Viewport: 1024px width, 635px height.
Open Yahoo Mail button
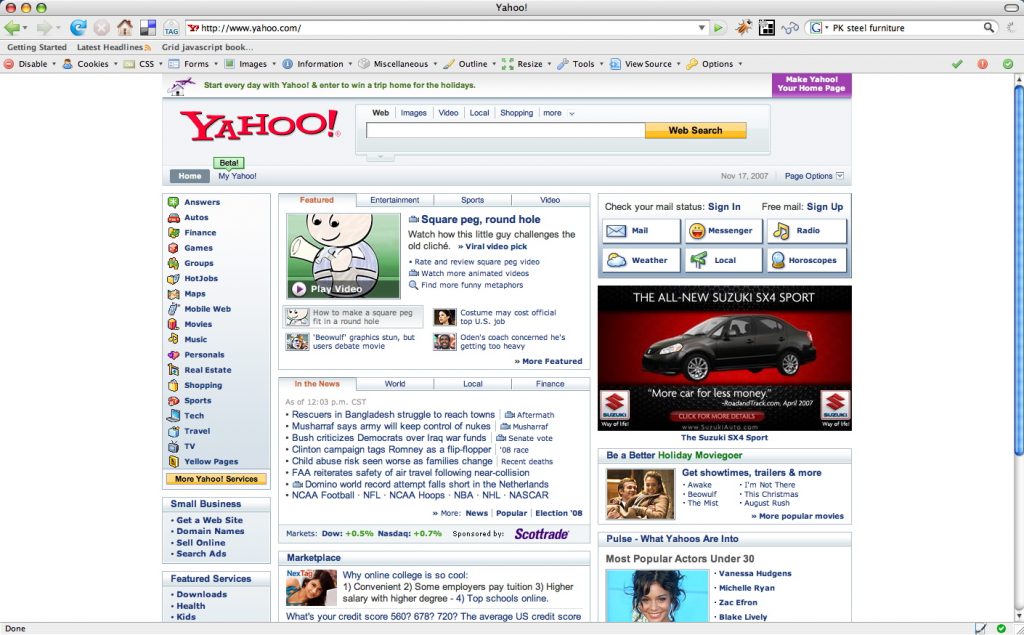click(641, 231)
